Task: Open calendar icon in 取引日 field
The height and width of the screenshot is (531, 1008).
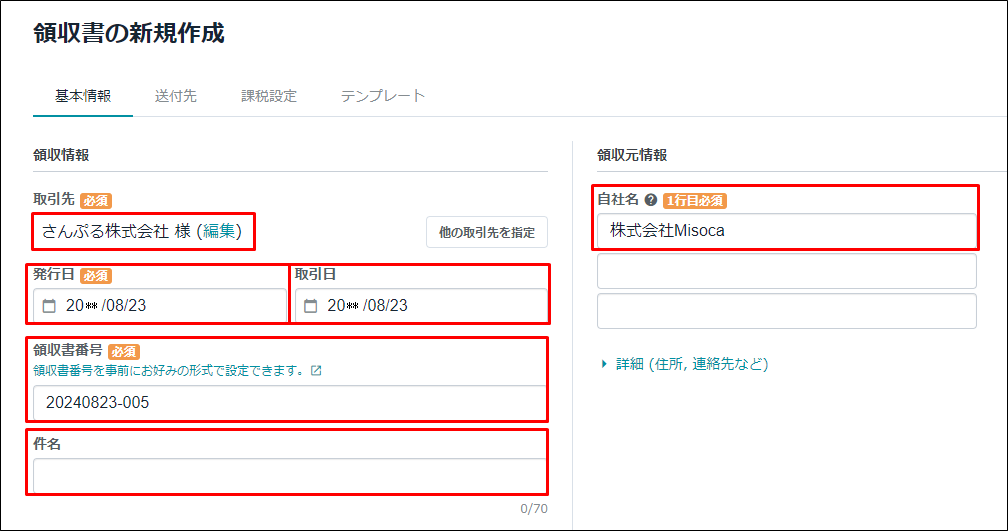Action: coord(310,305)
